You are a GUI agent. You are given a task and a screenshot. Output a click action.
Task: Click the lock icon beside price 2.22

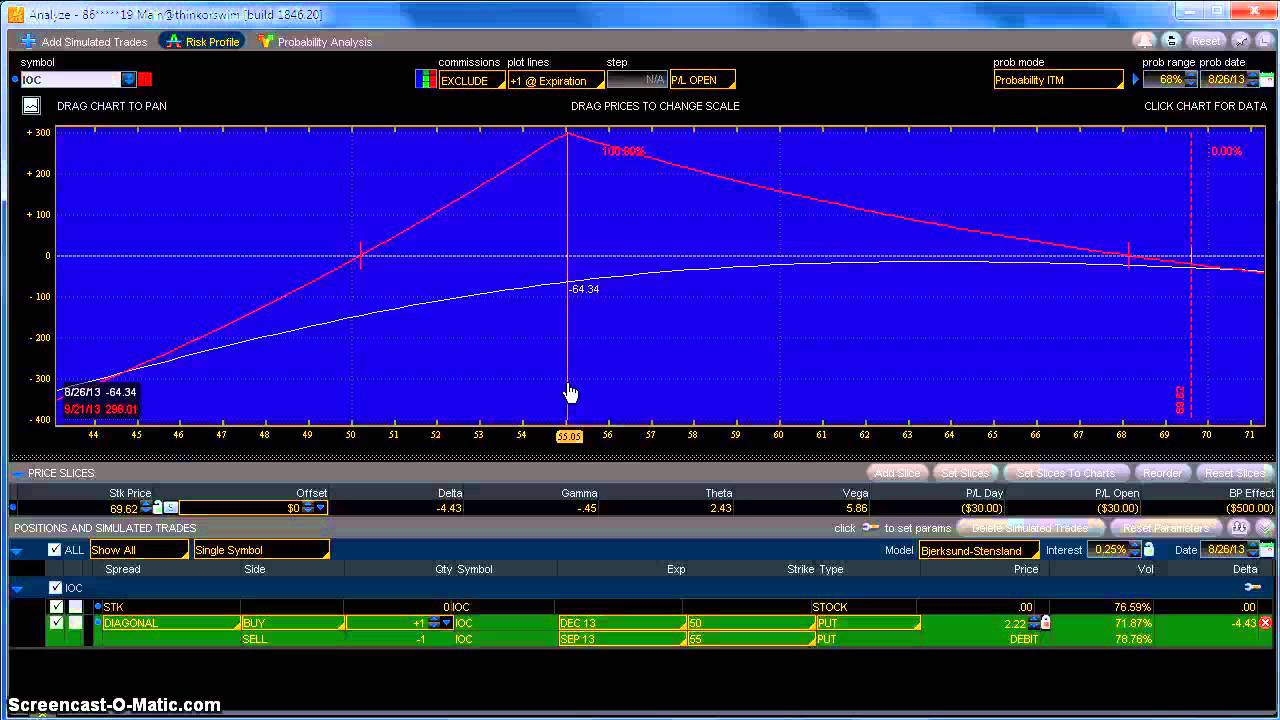pyautogui.click(x=1046, y=623)
